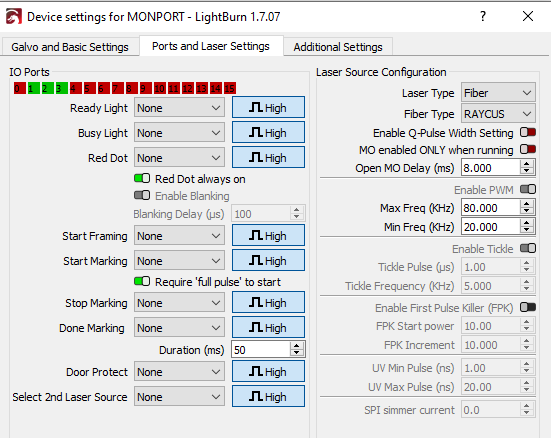Open the Busy Light port dropdown
Viewport: 551px width, 438px height.
(179, 133)
